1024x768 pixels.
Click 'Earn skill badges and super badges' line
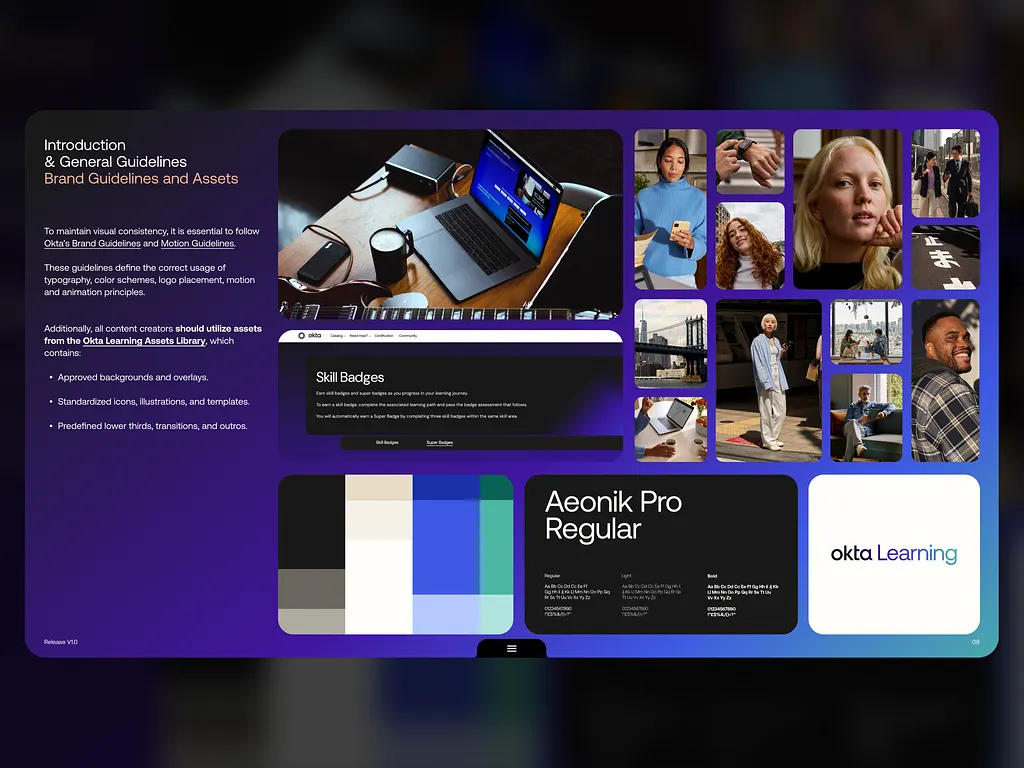392,393
